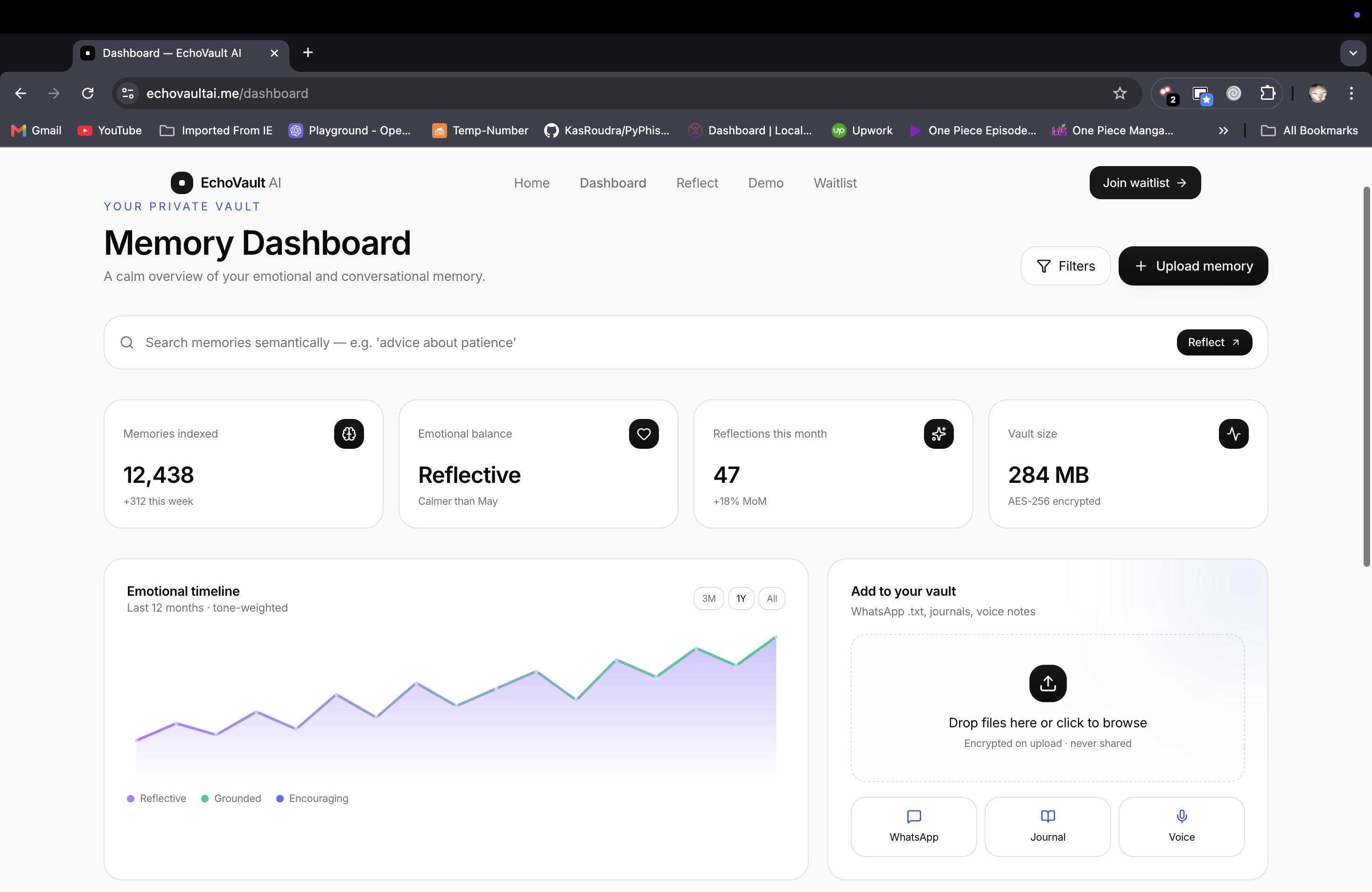
Task: Open the One Piece Episode... bookmark
Action: (973, 131)
